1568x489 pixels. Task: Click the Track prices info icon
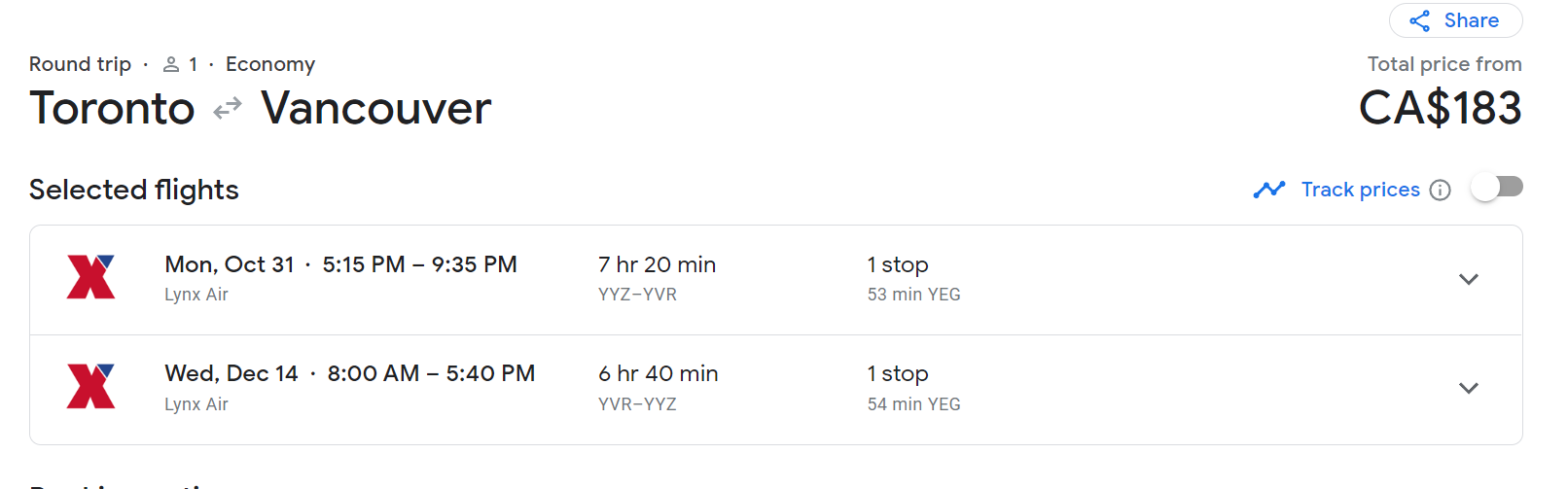1441,191
